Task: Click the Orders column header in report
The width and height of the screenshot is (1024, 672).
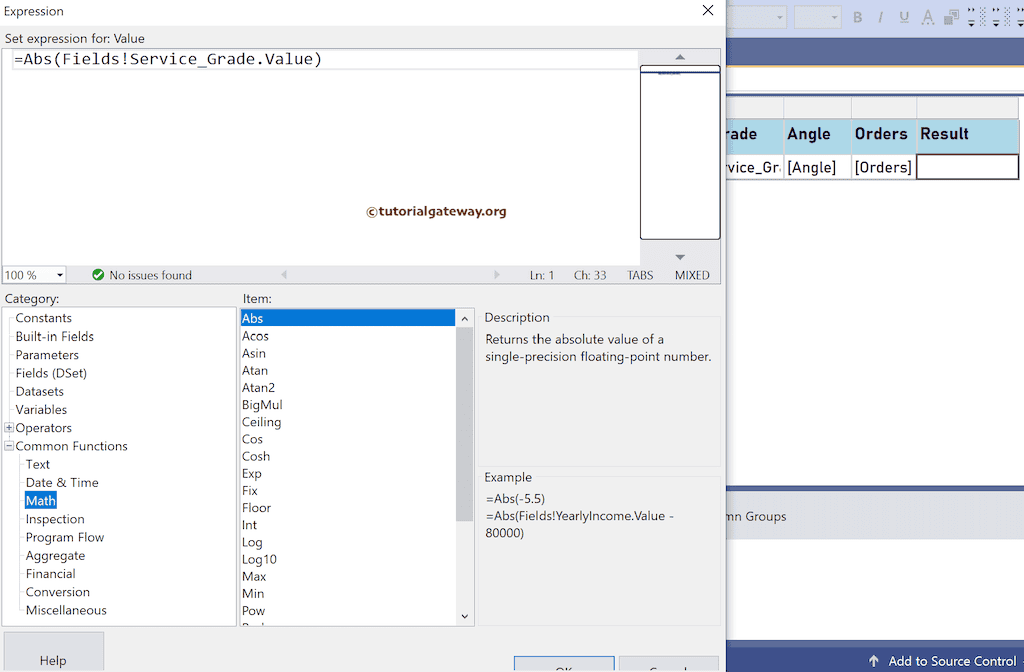Action: (884, 136)
